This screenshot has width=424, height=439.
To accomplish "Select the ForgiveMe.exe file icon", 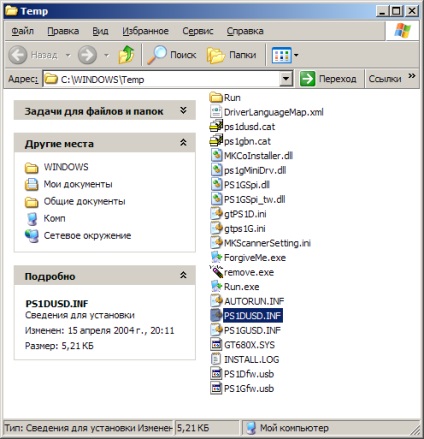I will 216,257.
